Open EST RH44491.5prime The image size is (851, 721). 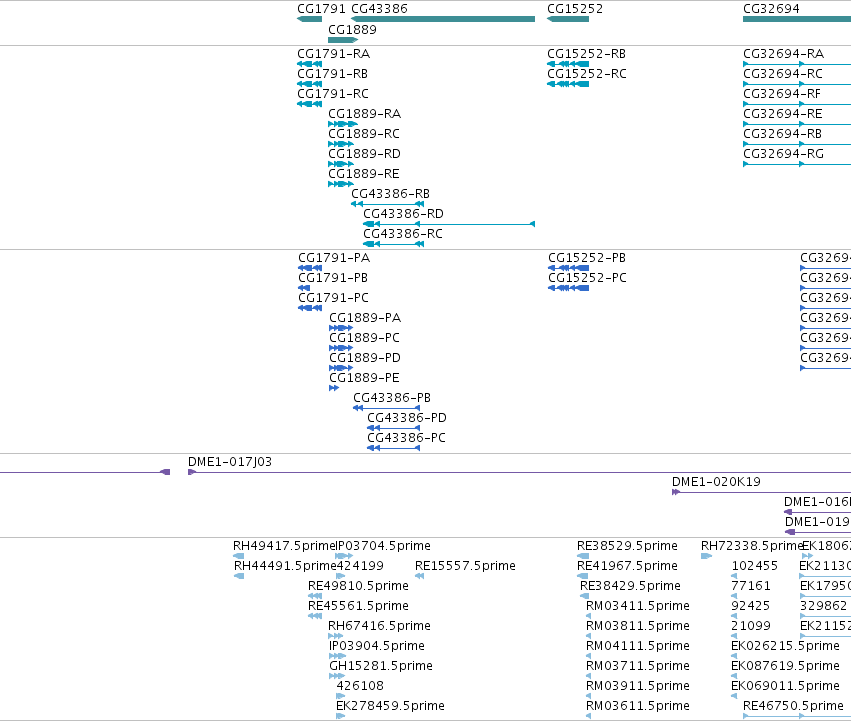pyautogui.click(x=285, y=566)
